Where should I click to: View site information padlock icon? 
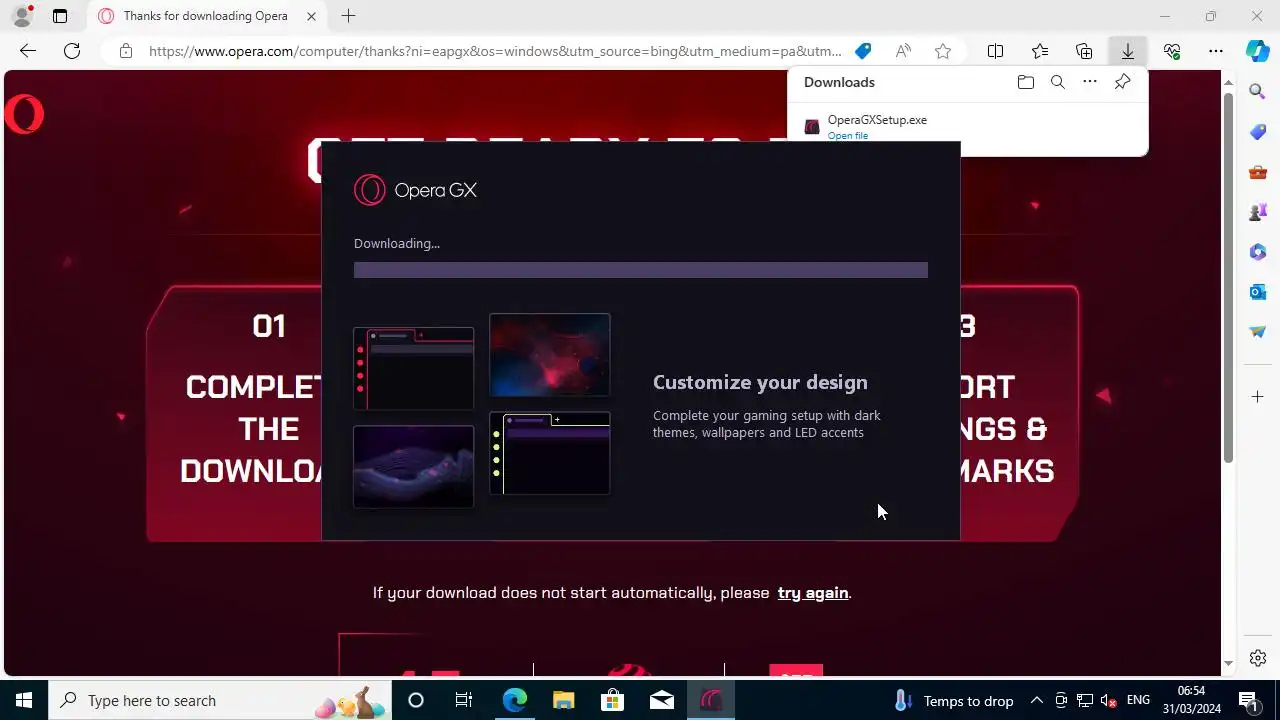click(125, 51)
